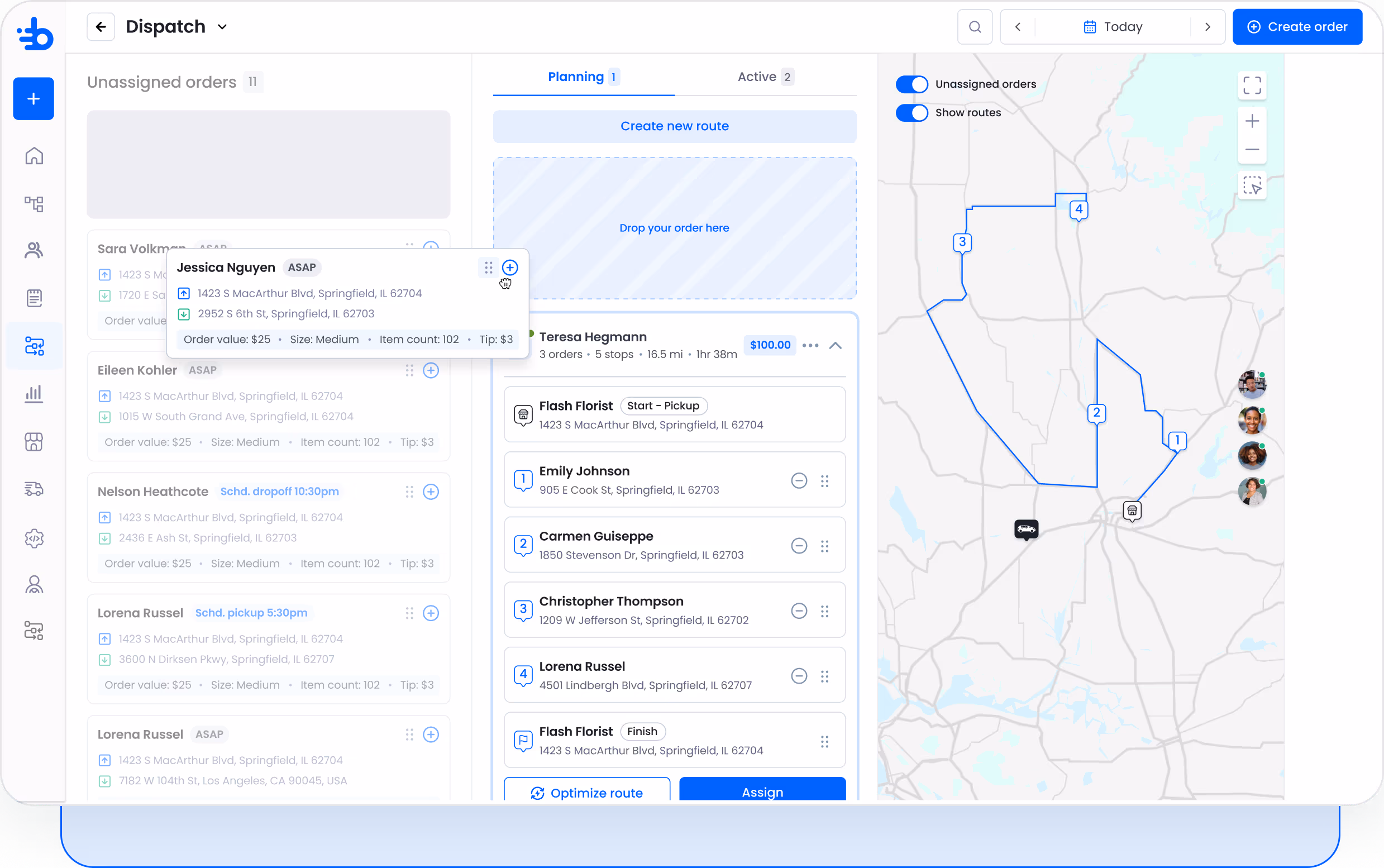
Task: Open the Dispatch title dropdown
Action: 222,27
